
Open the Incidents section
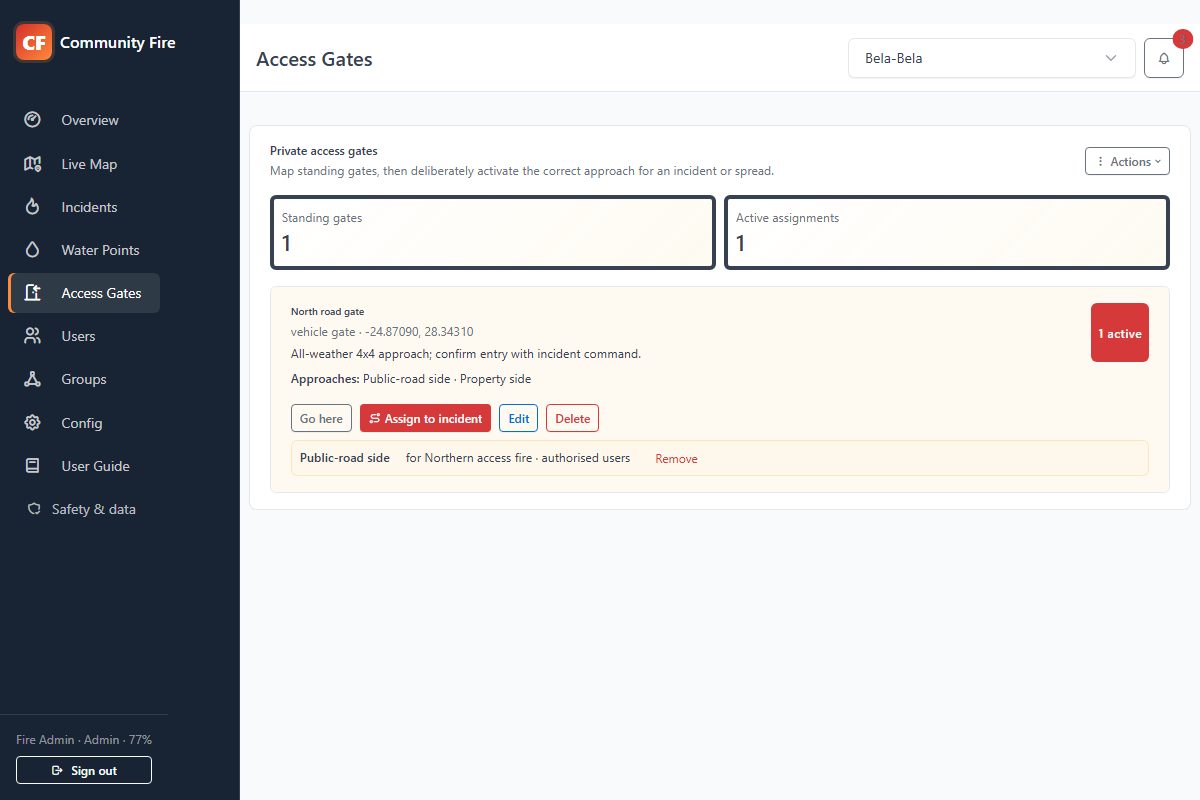click(x=84, y=207)
